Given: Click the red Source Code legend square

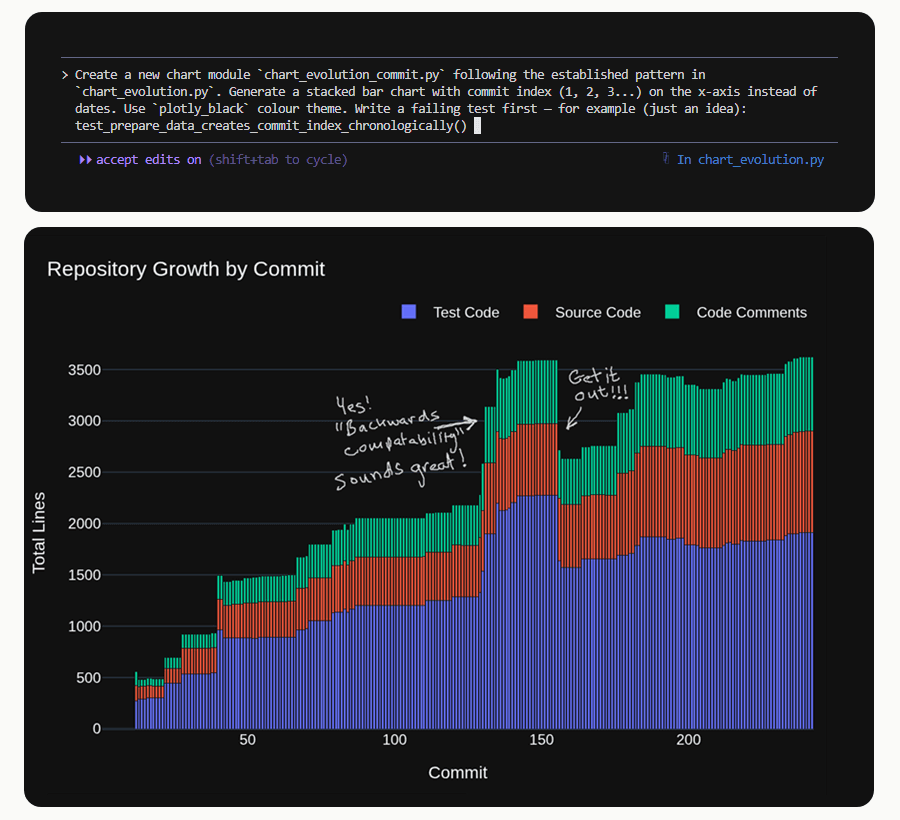Looking at the screenshot, I should coord(531,312).
